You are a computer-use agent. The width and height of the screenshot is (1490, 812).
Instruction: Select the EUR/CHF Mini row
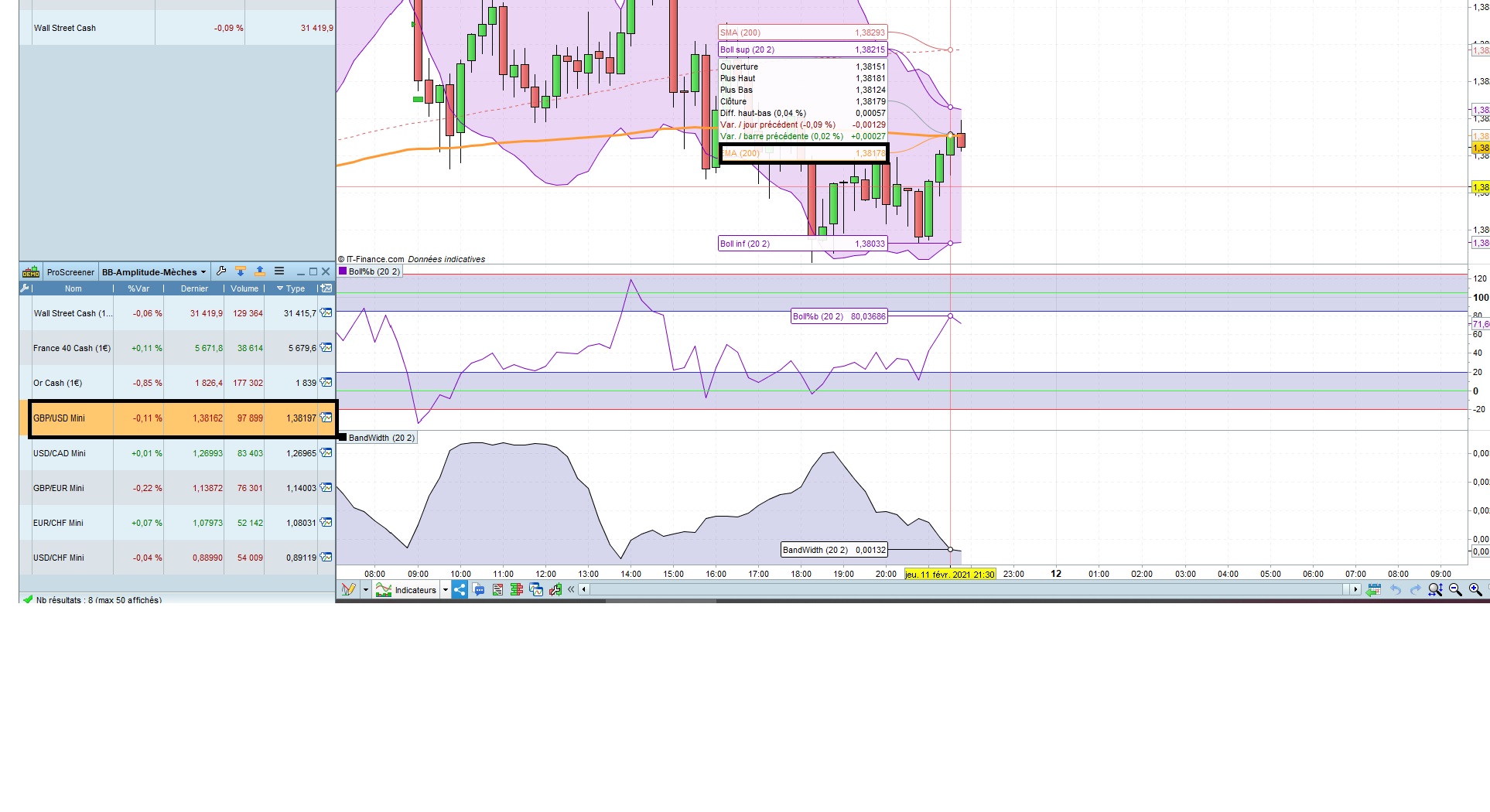coord(177,523)
